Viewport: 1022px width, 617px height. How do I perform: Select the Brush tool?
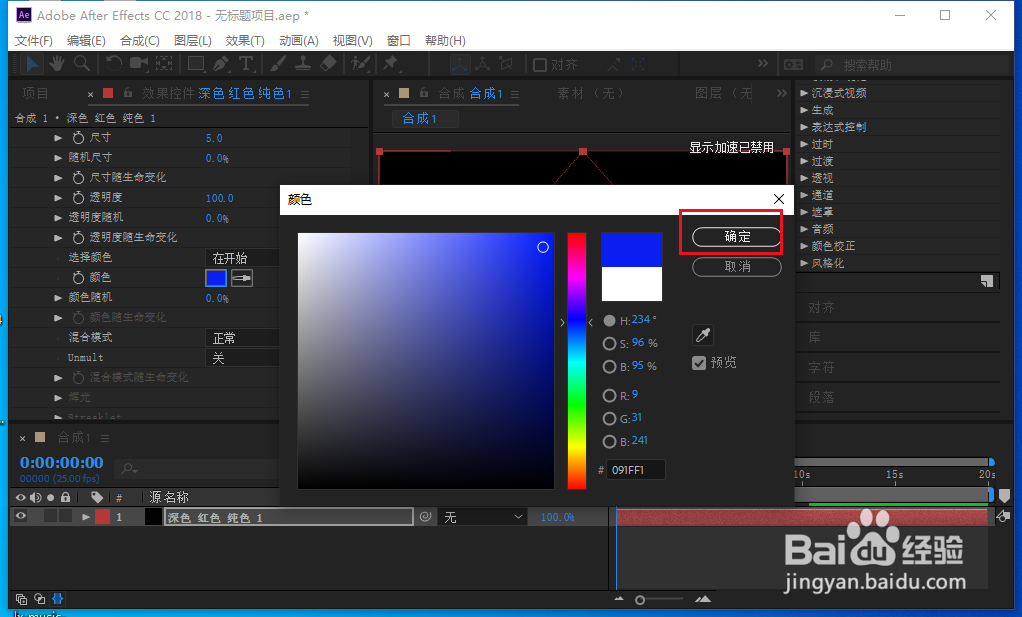(x=278, y=64)
